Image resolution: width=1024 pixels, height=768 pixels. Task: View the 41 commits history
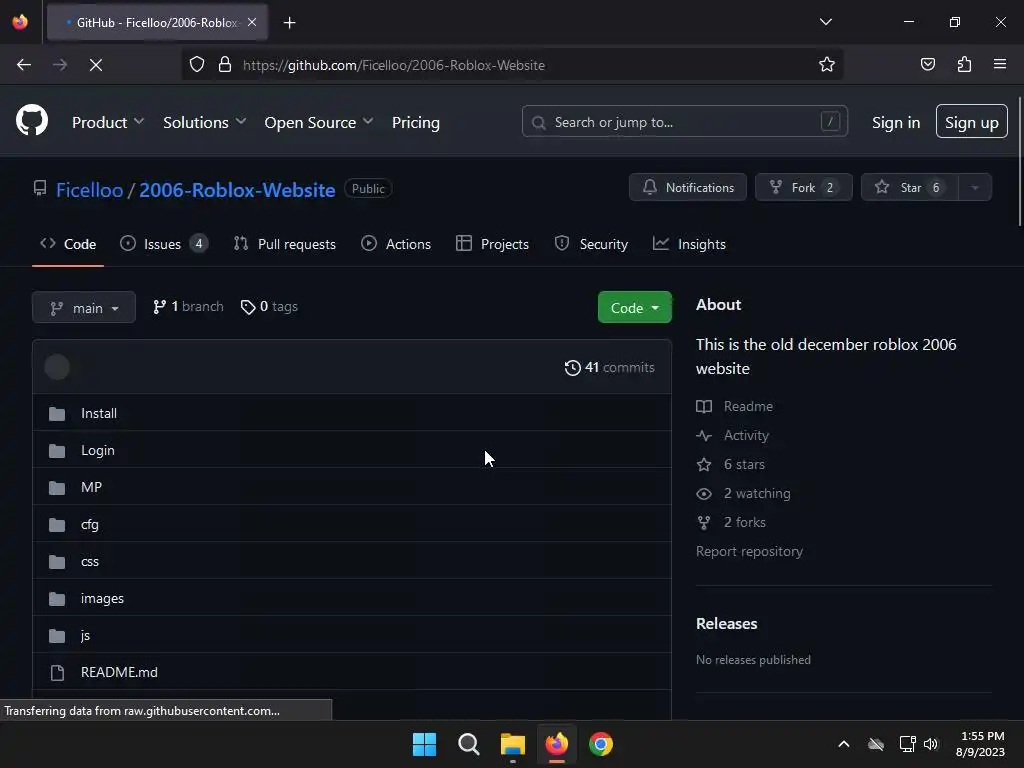click(x=609, y=367)
